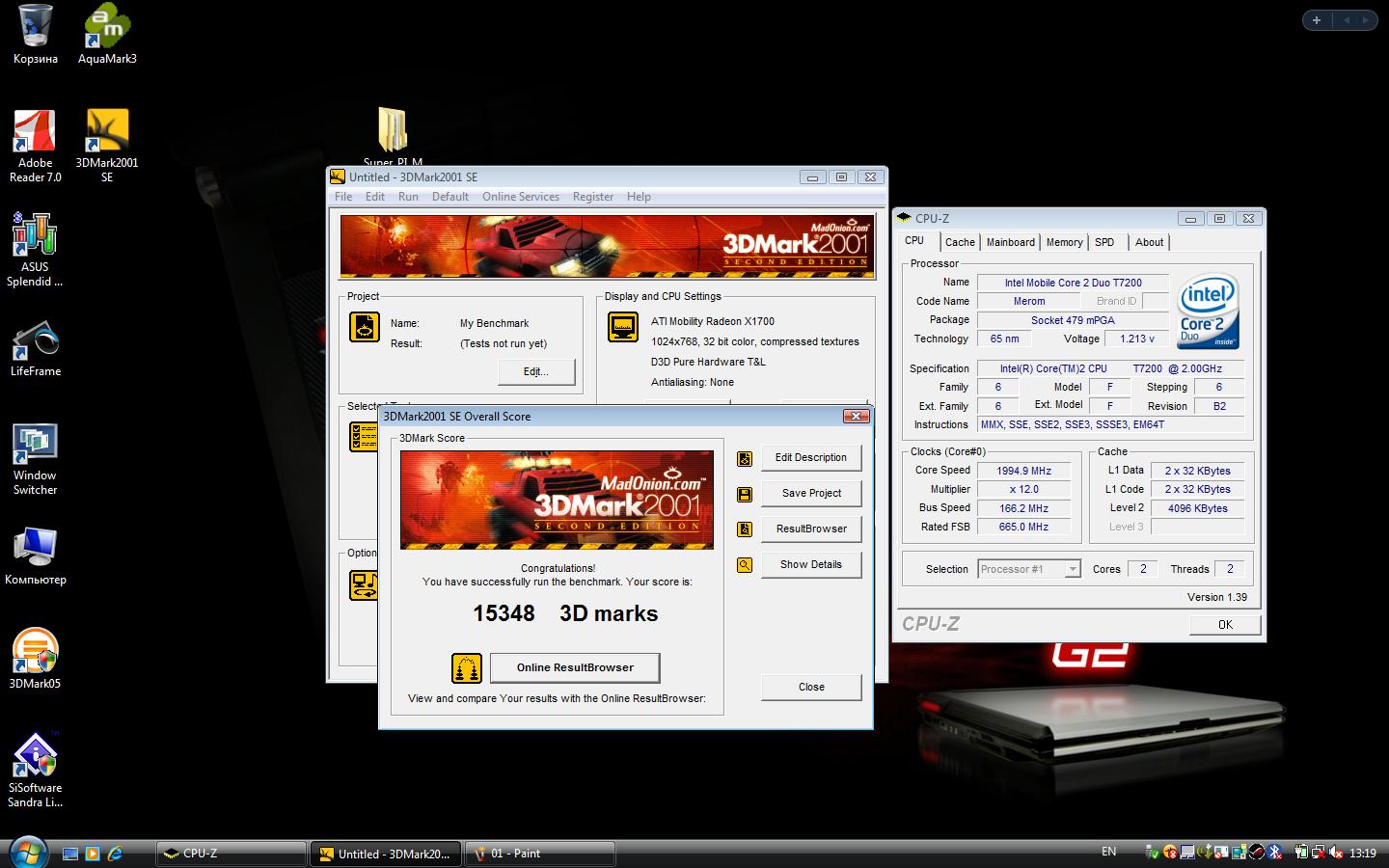The height and width of the screenshot is (868, 1389).
Task: Click the 15348 3D marks score text
Action: (x=565, y=613)
